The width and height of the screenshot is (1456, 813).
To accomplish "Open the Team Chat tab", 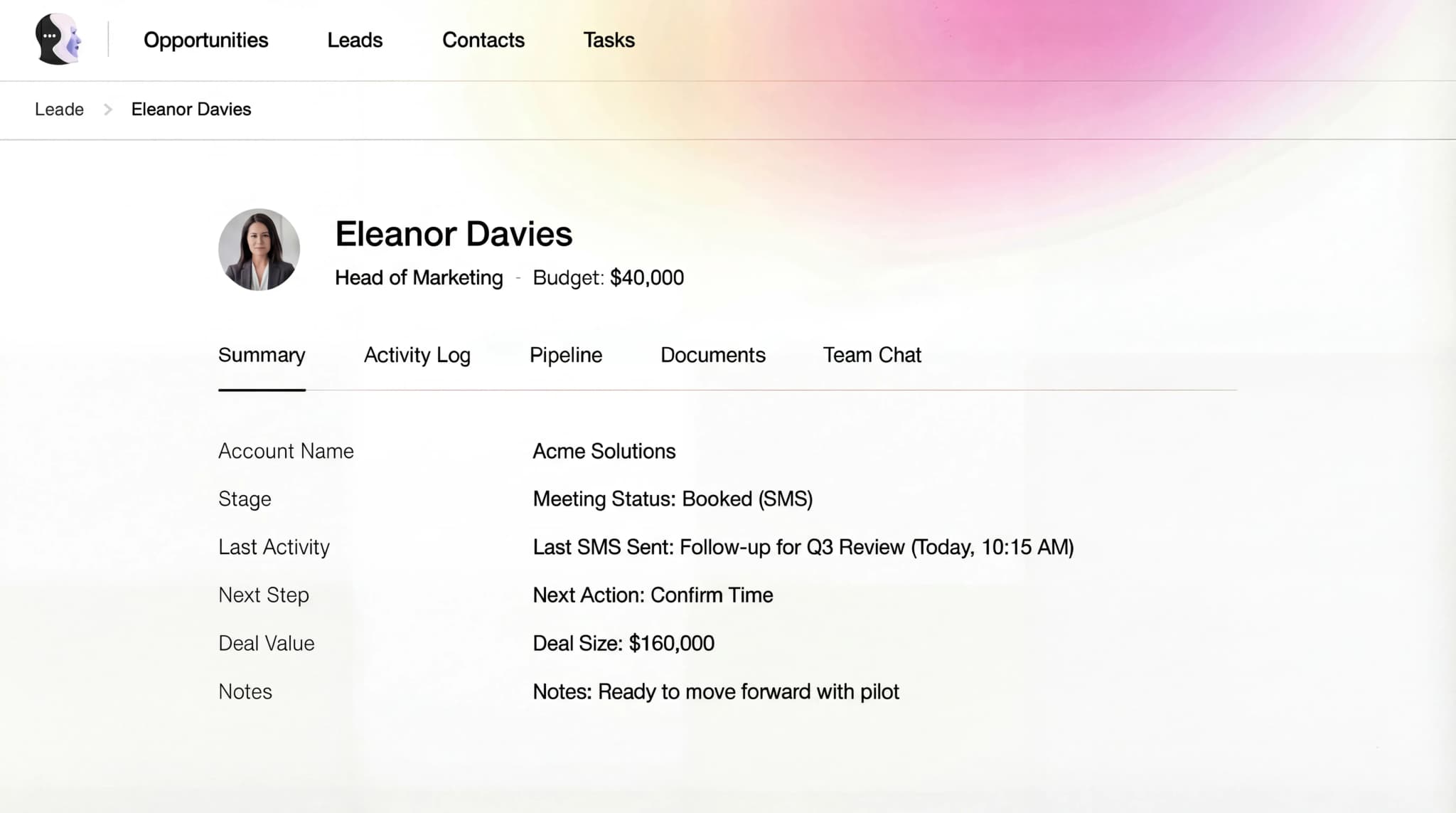I will 872,355.
